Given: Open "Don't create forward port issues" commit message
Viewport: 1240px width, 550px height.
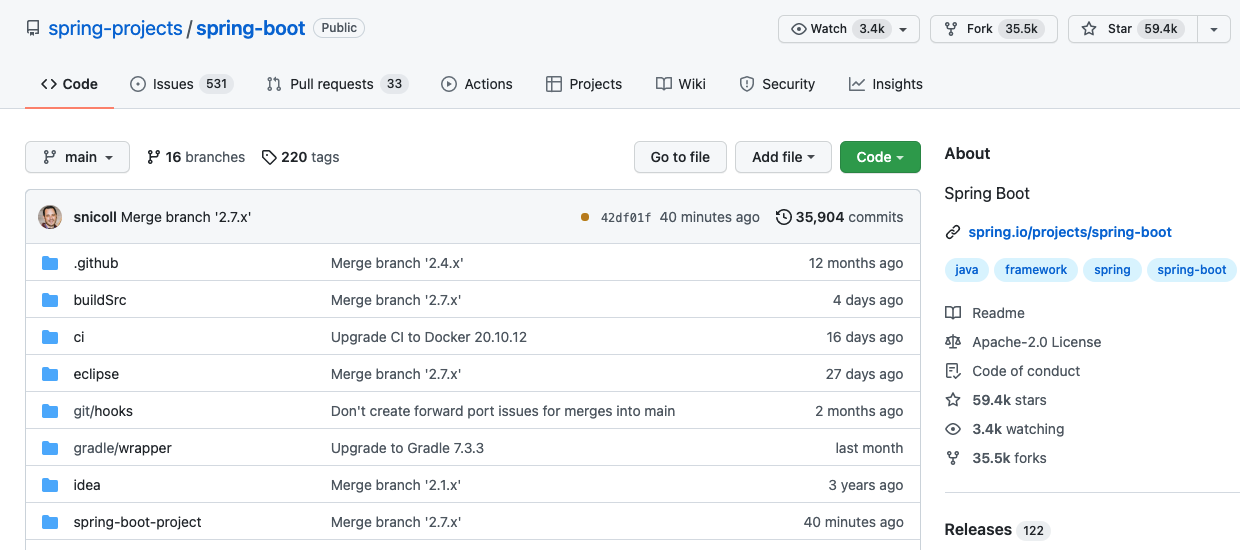Looking at the screenshot, I should (503, 411).
